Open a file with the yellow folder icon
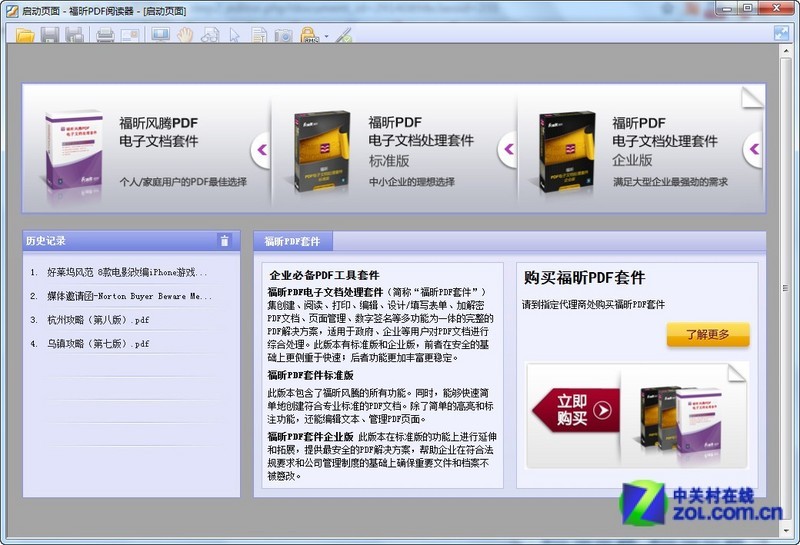 point(25,35)
